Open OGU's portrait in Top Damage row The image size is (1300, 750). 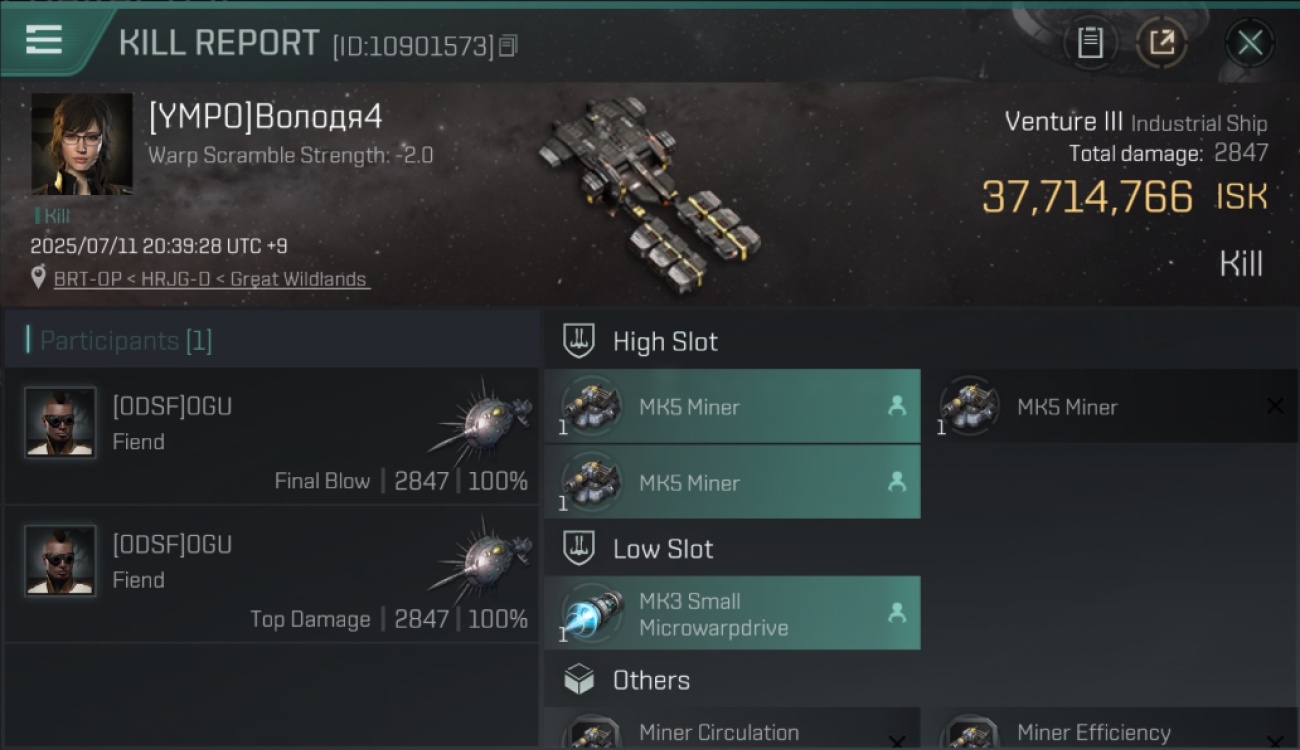pos(60,560)
